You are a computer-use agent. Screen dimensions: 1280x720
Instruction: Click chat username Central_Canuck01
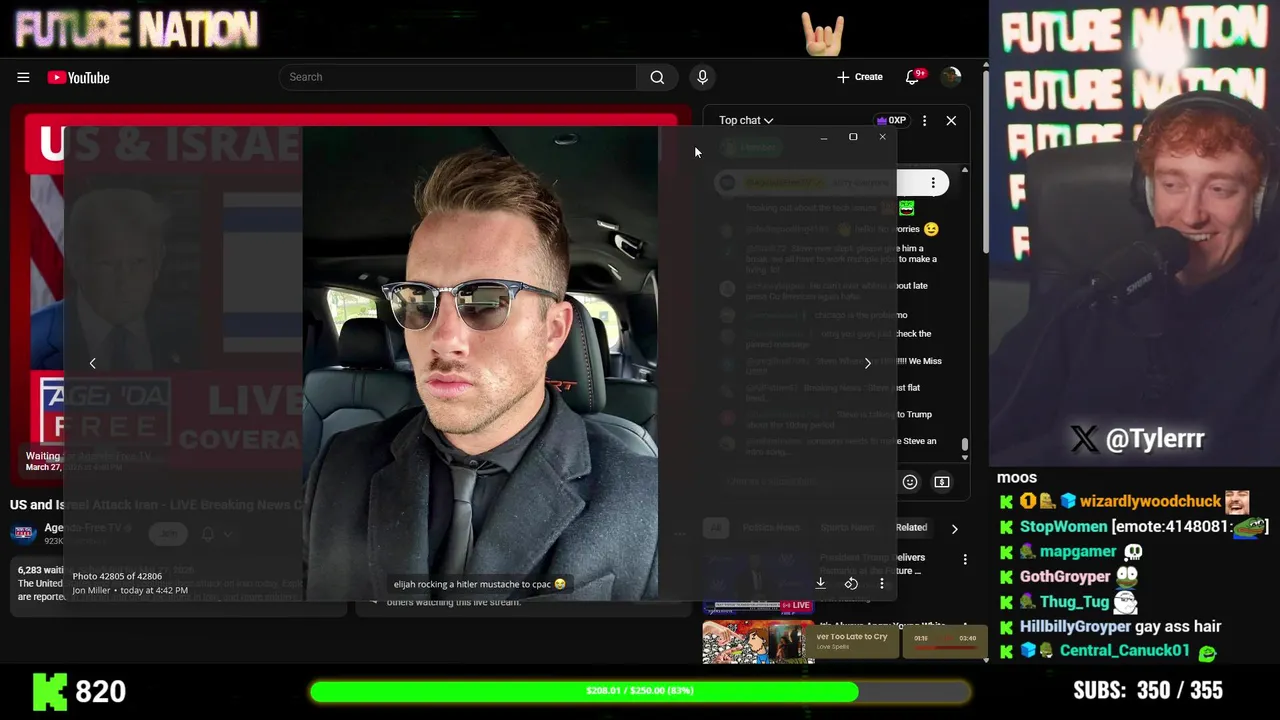click(x=1125, y=650)
